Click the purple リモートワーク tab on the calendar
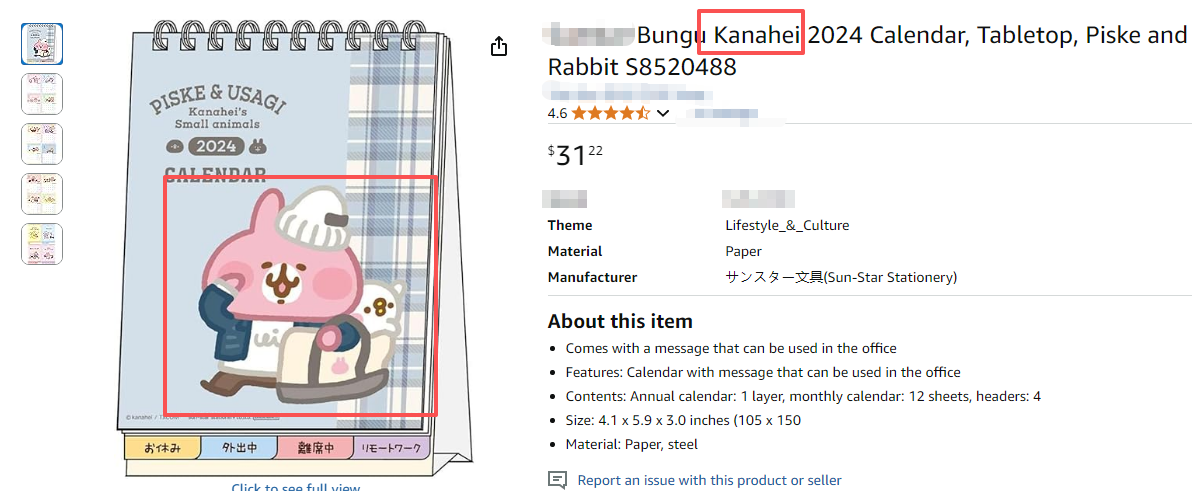Screen dimensions: 1192x491 click(x=390, y=448)
